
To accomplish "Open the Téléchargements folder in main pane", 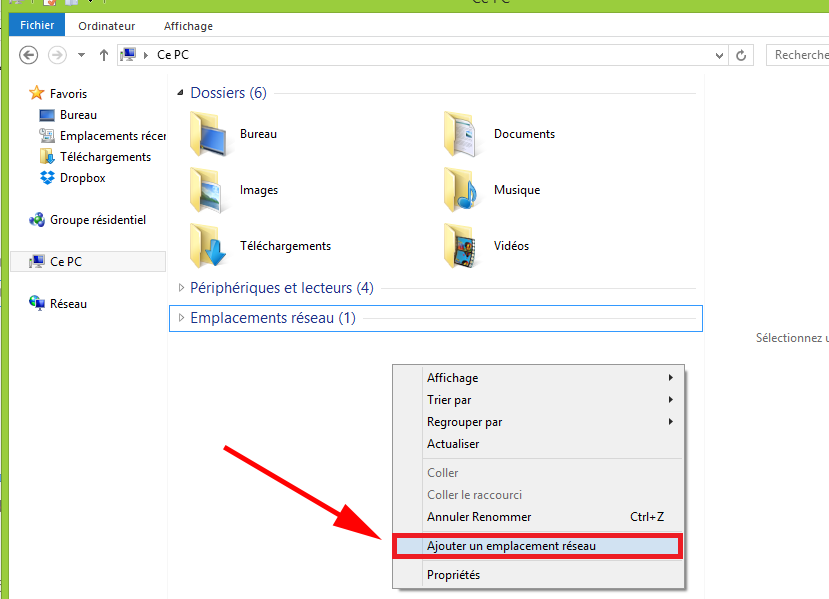I will tap(209, 246).
